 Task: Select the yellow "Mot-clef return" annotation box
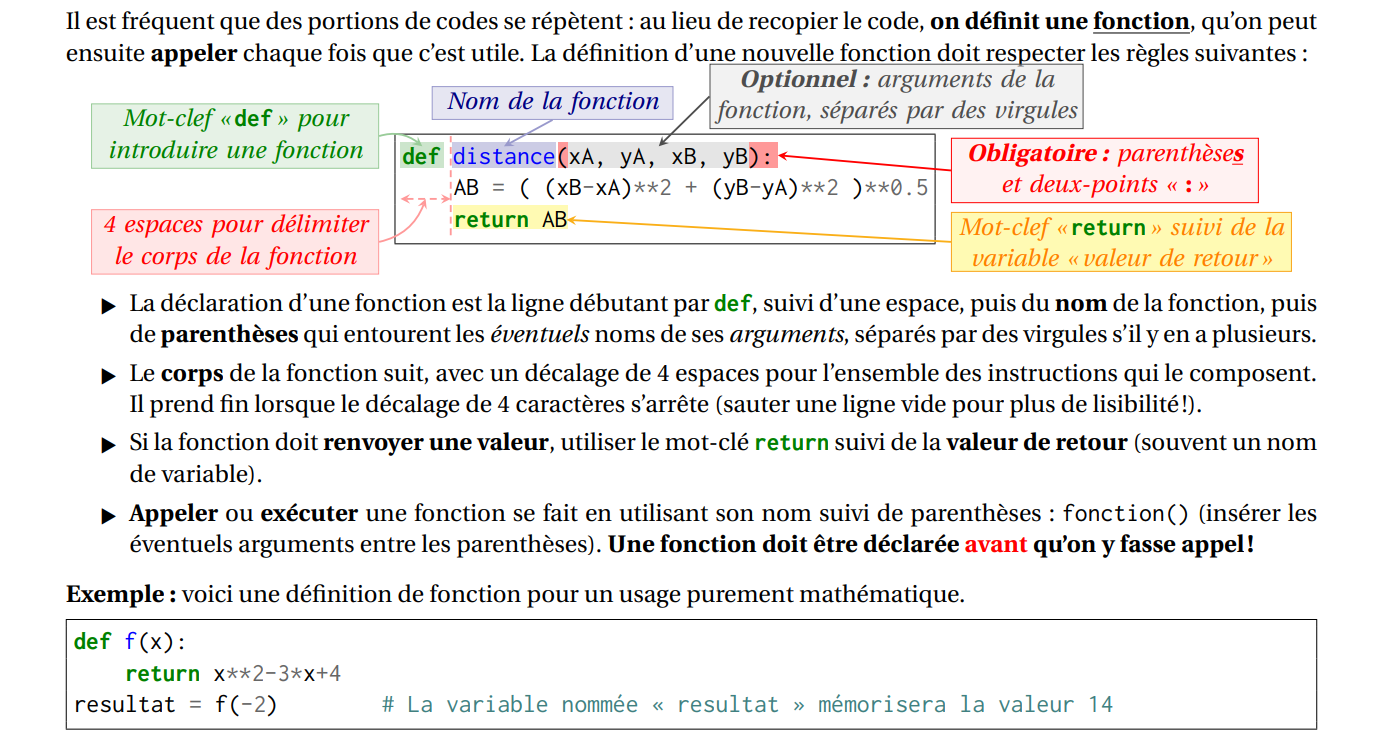click(x=1121, y=242)
